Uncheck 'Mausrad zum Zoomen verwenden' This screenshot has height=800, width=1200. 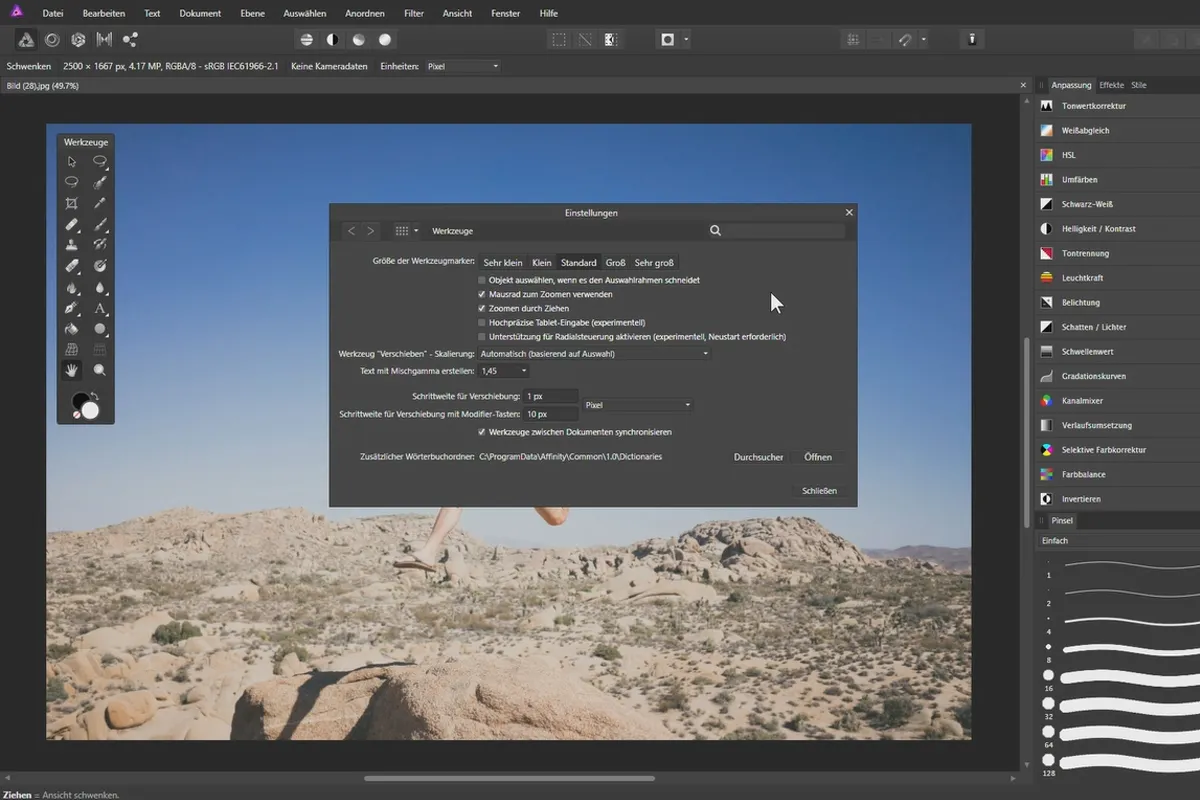(x=482, y=295)
